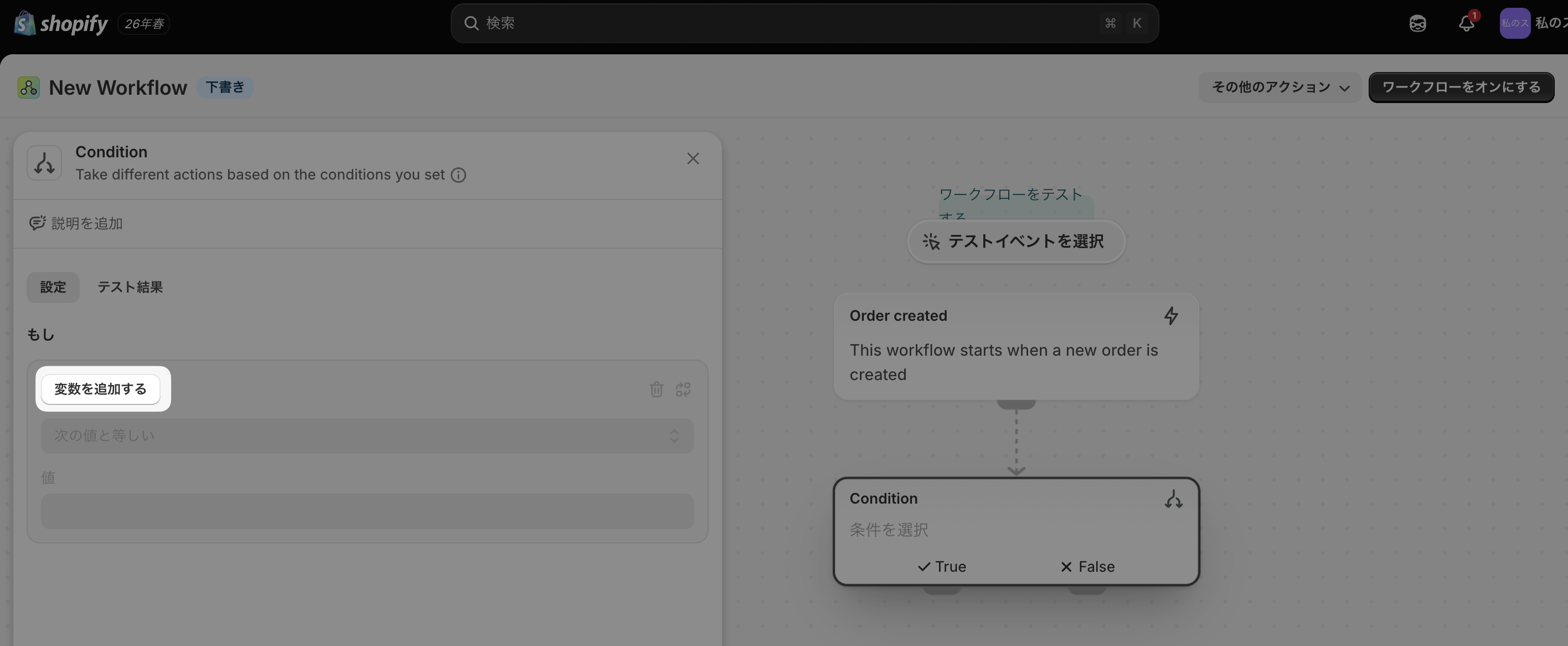Image resolution: width=1568 pixels, height=646 pixels.
Task: Click the Flow app icon beside New Workflow
Action: click(x=29, y=88)
